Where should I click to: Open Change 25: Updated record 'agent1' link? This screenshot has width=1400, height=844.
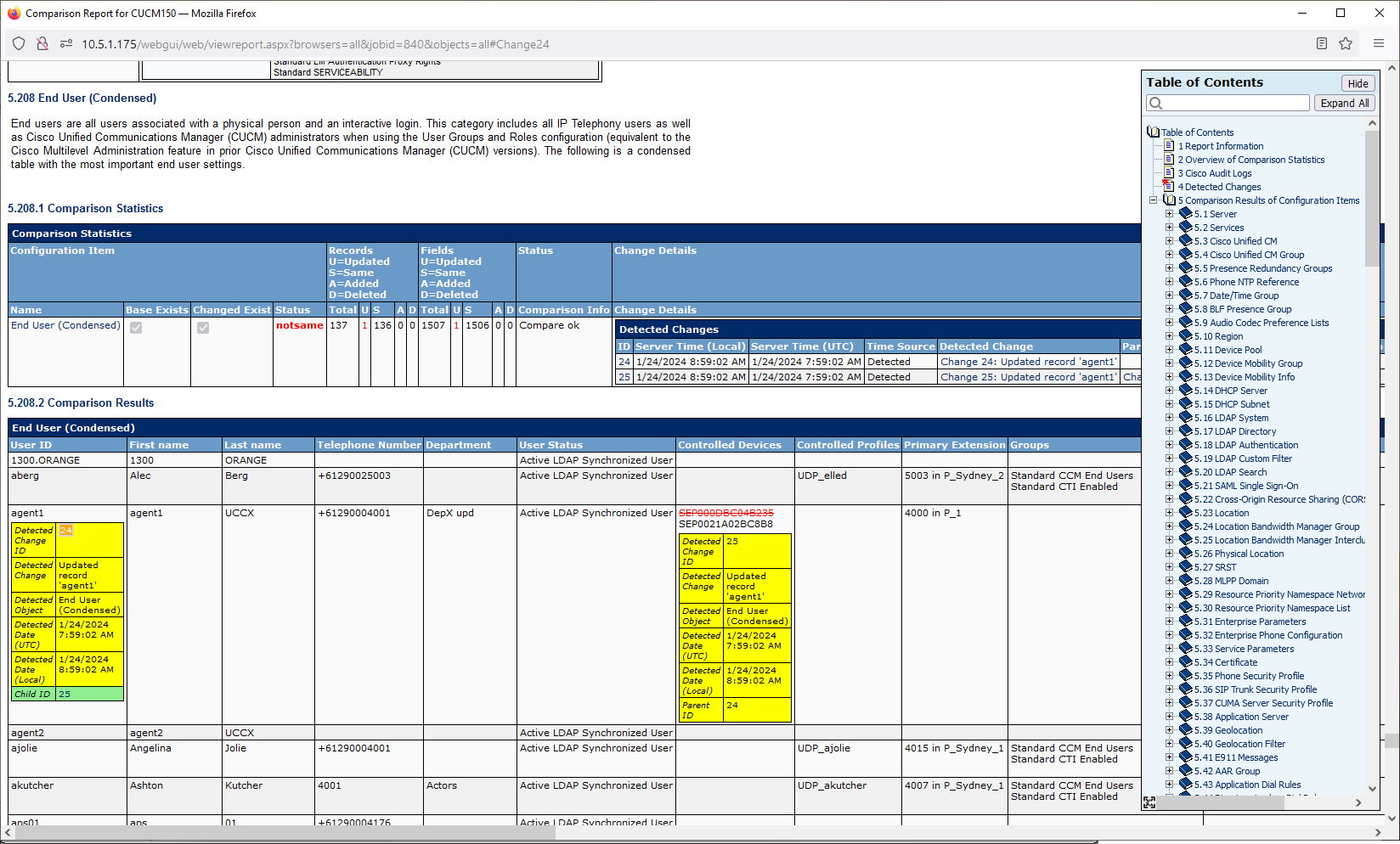[1028, 377]
